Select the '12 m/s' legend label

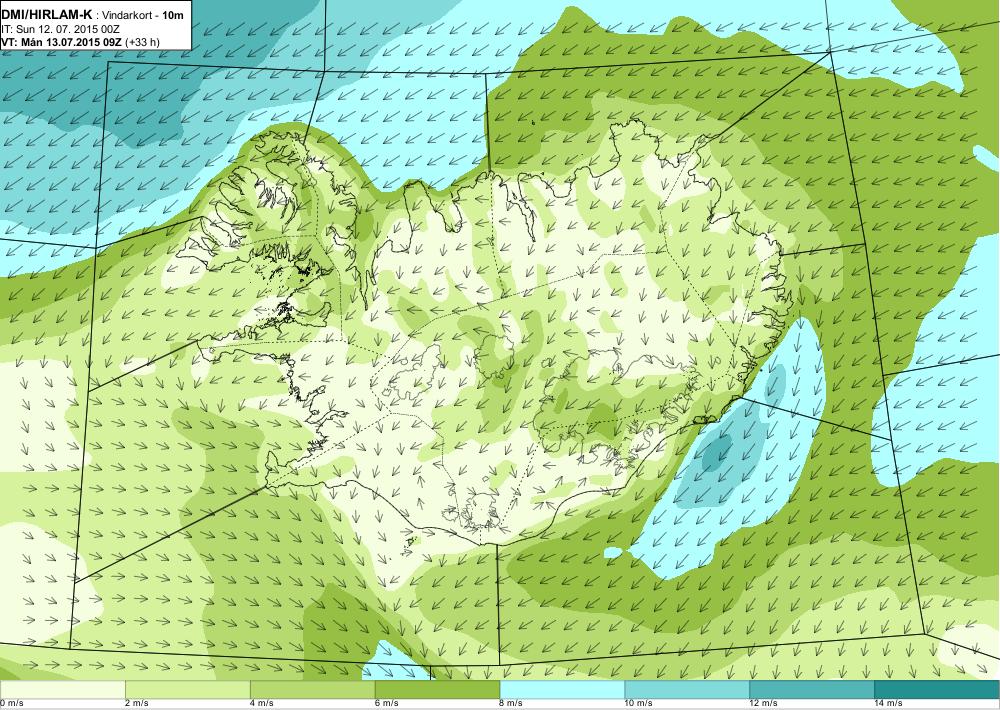(x=764, y=704)
